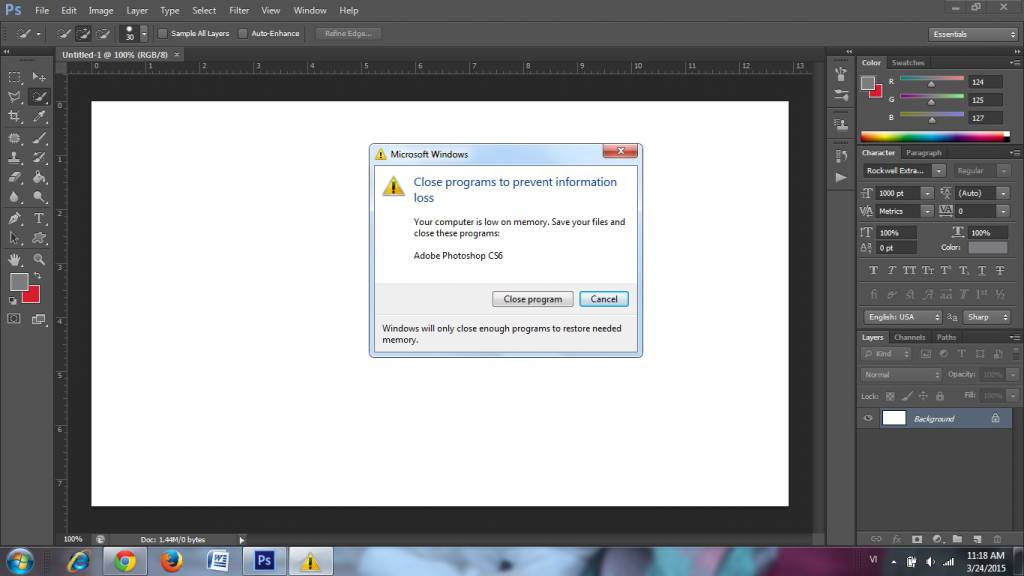Select the Dodge tool
The height and width of the screenshot is (576, 1024).
pos(39,197)
